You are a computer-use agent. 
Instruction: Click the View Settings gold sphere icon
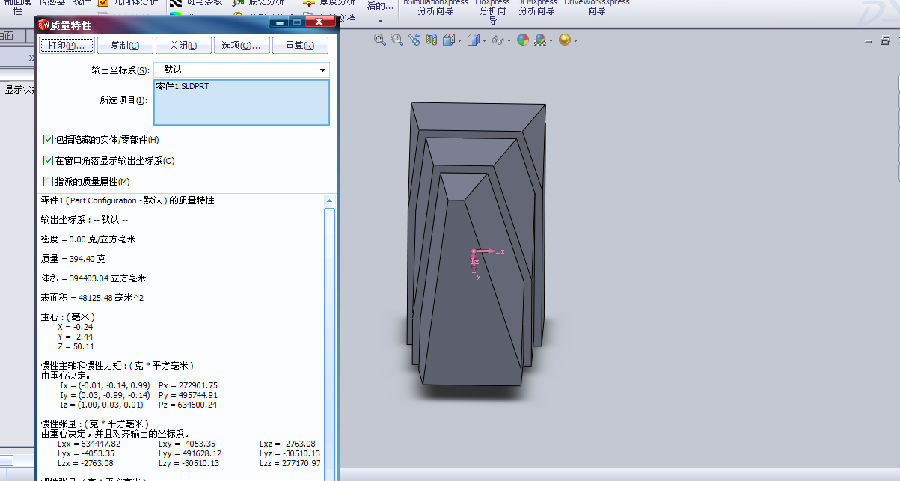click(x=564, y=40)
